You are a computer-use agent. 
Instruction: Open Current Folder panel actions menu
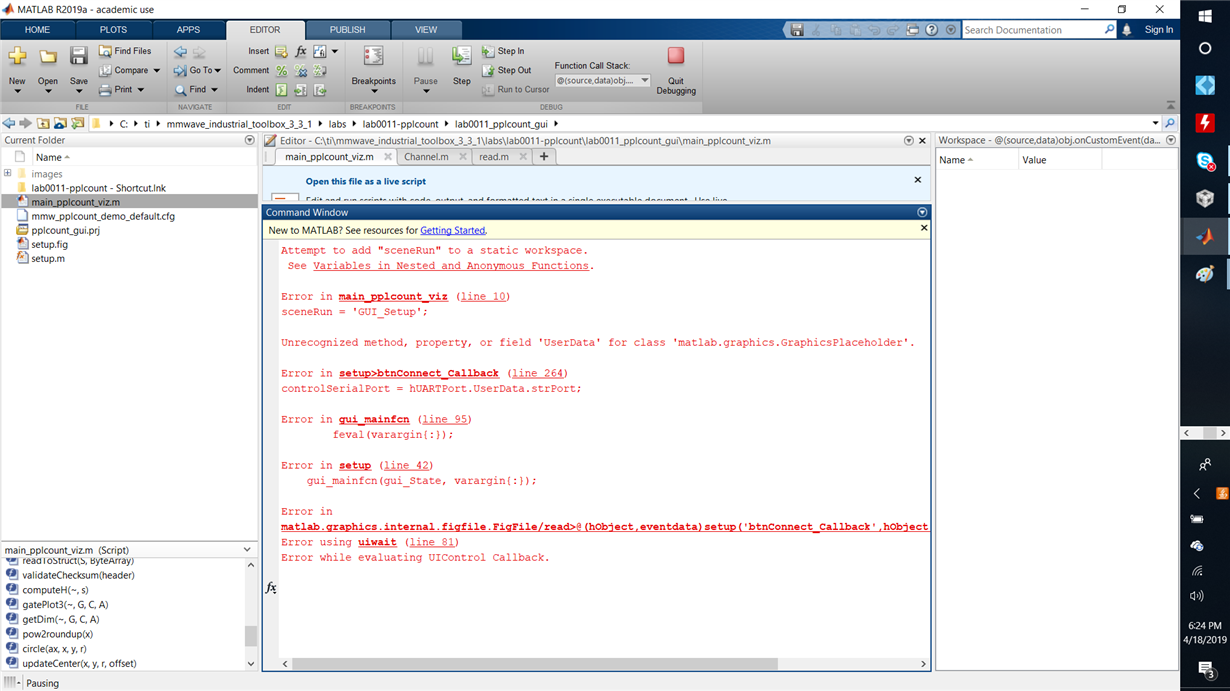tap(250, 140)
